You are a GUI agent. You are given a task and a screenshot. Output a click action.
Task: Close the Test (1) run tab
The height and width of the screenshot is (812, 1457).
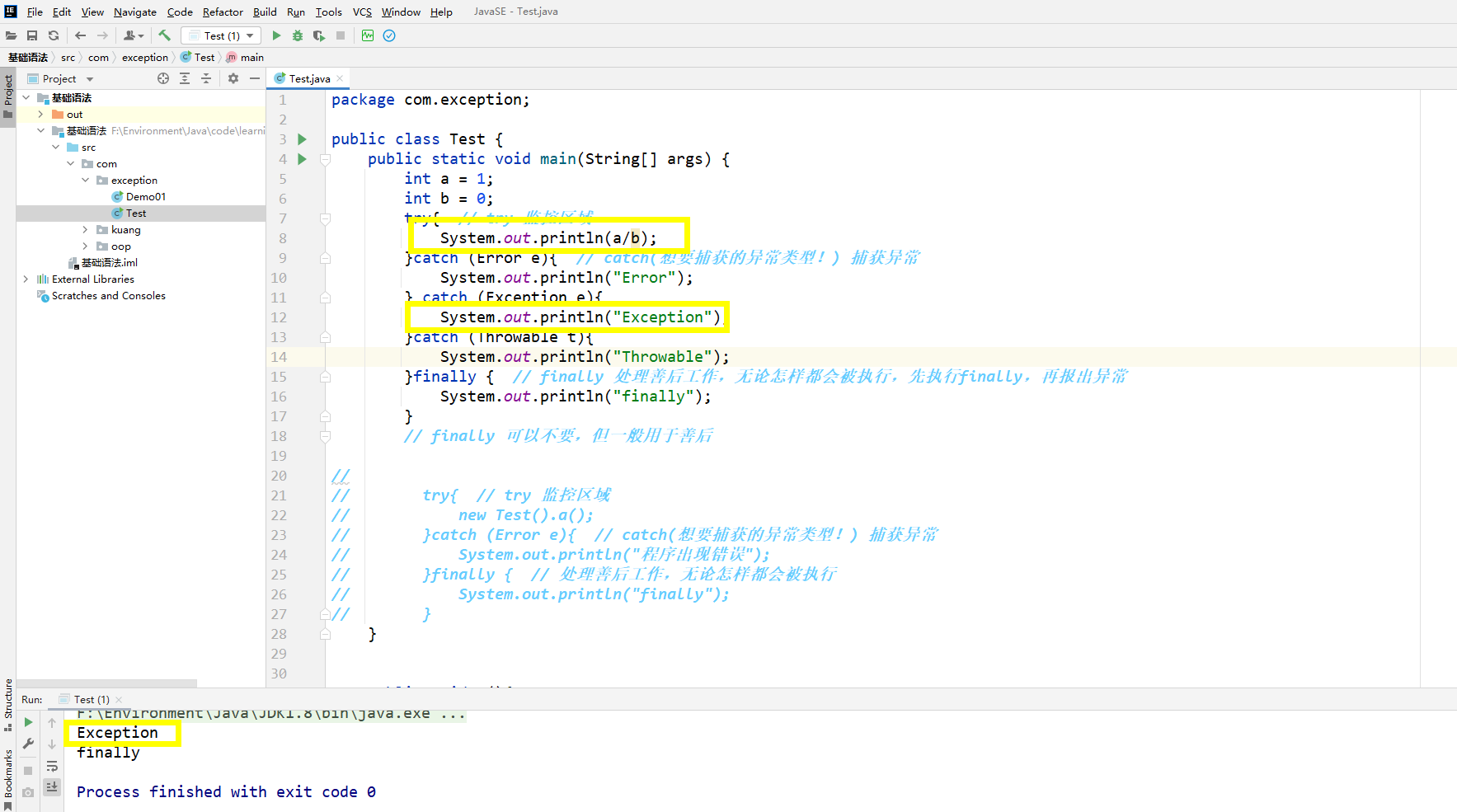119,699
